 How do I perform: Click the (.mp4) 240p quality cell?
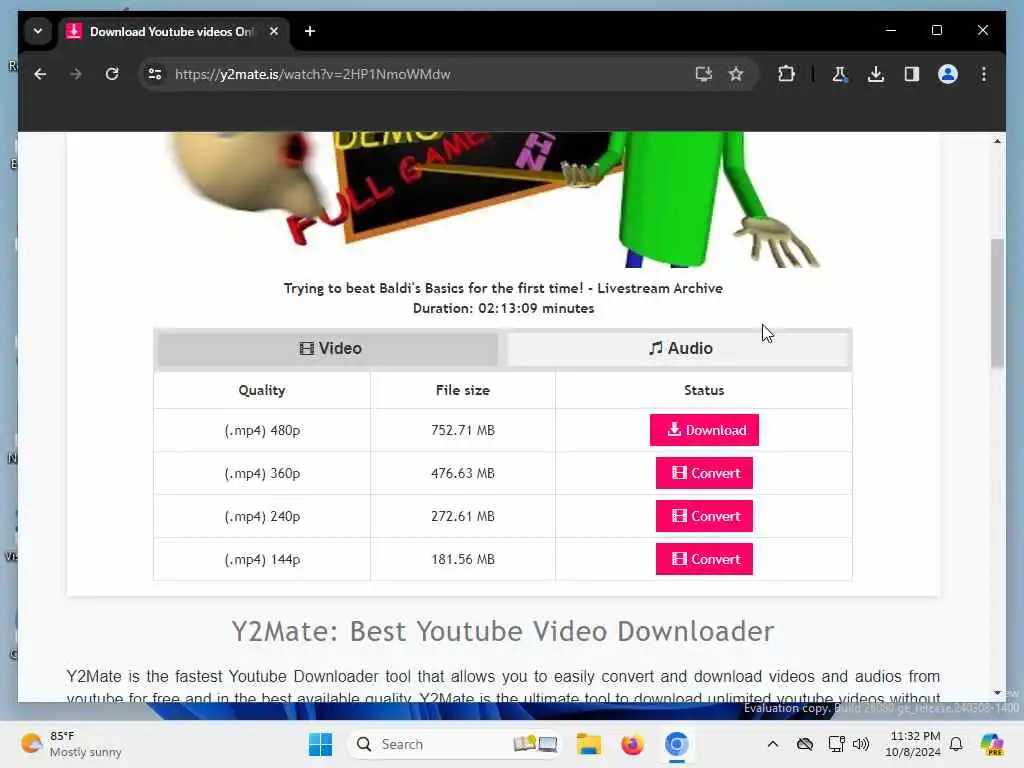(x=262, y=517)
